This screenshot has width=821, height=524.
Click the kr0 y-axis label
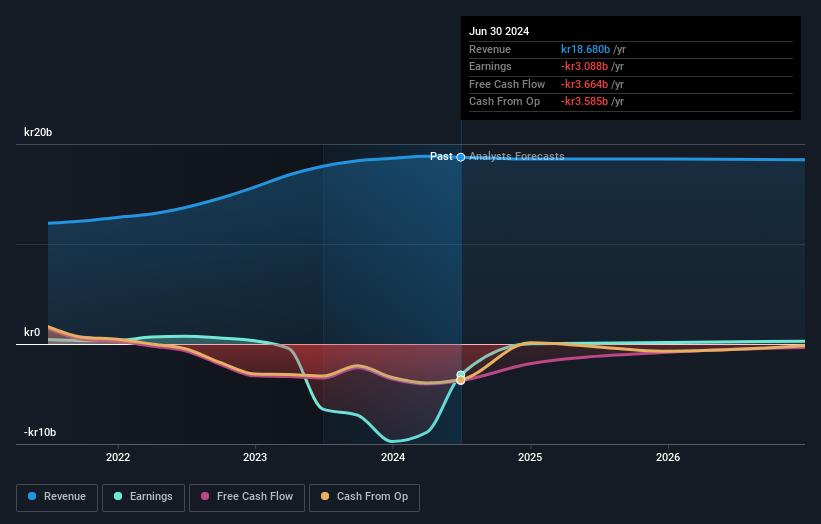click(32, 332)
